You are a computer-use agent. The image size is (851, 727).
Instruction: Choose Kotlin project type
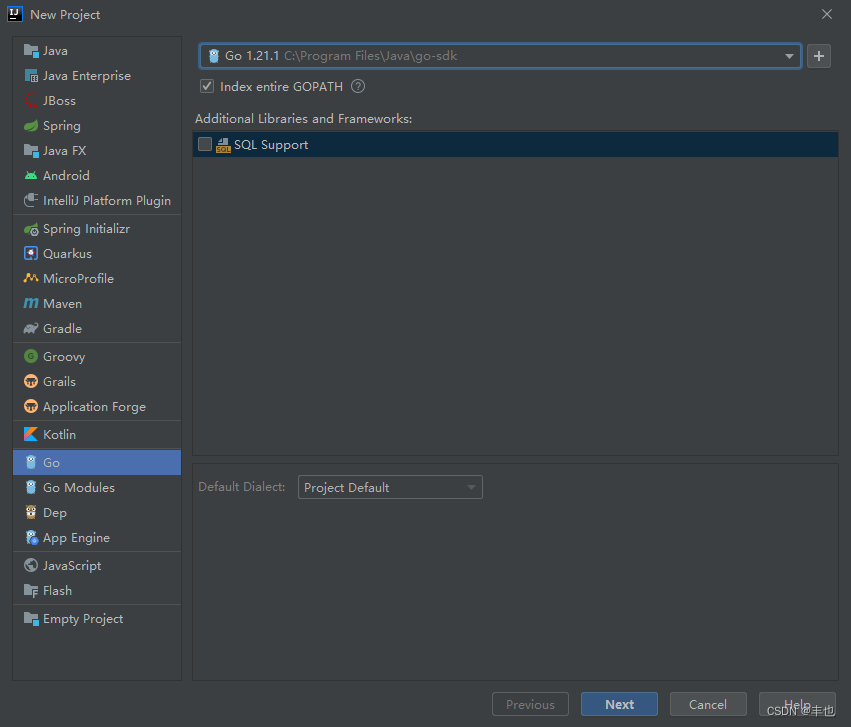tap(97, 435)
